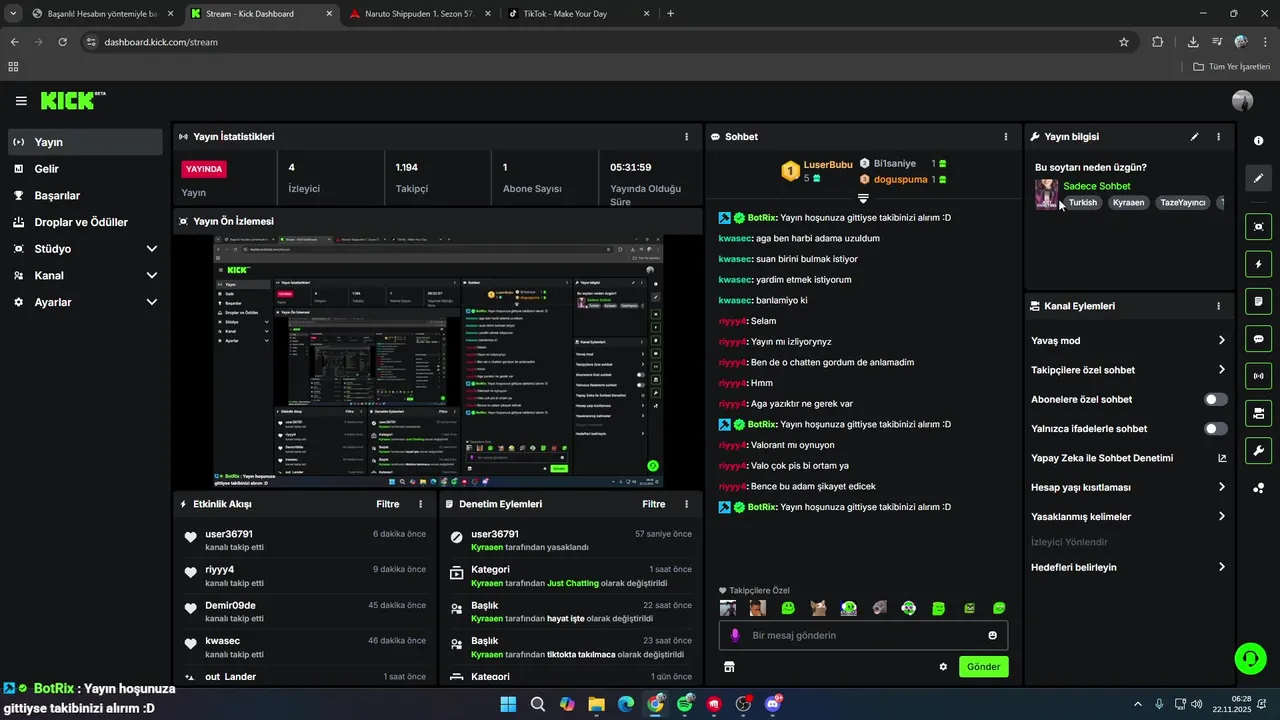Click Filtre in the Etkinlik Akışı panel
Screen dimensions: 1280x720
(388, 504)
